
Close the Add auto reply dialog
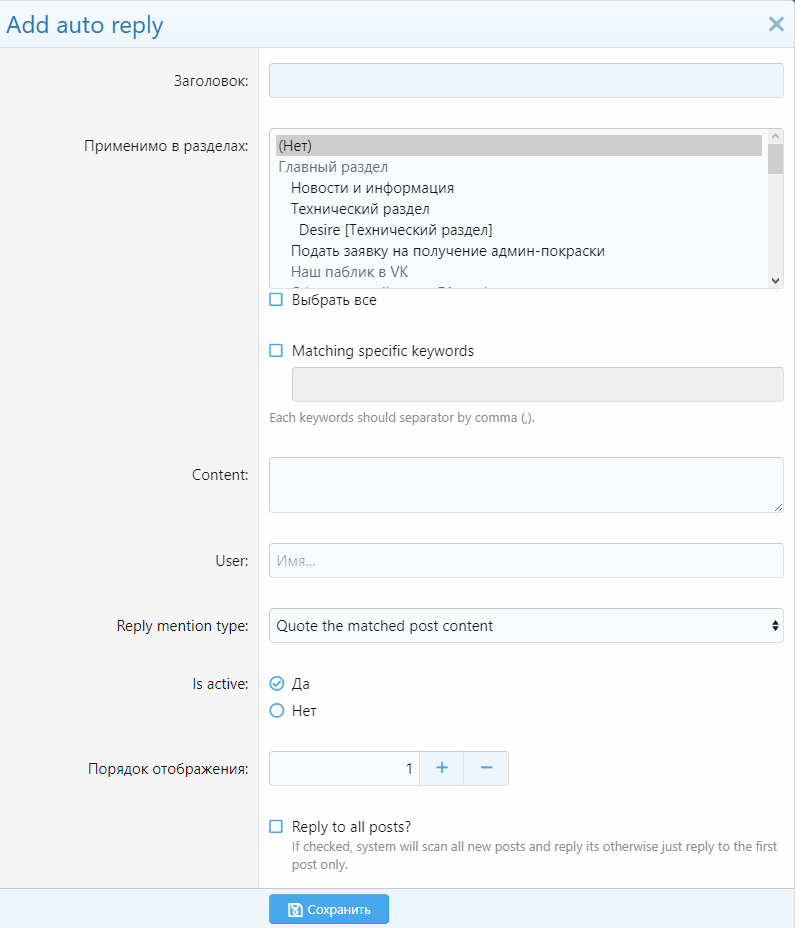pyautogui.click(x=776, y=24)
